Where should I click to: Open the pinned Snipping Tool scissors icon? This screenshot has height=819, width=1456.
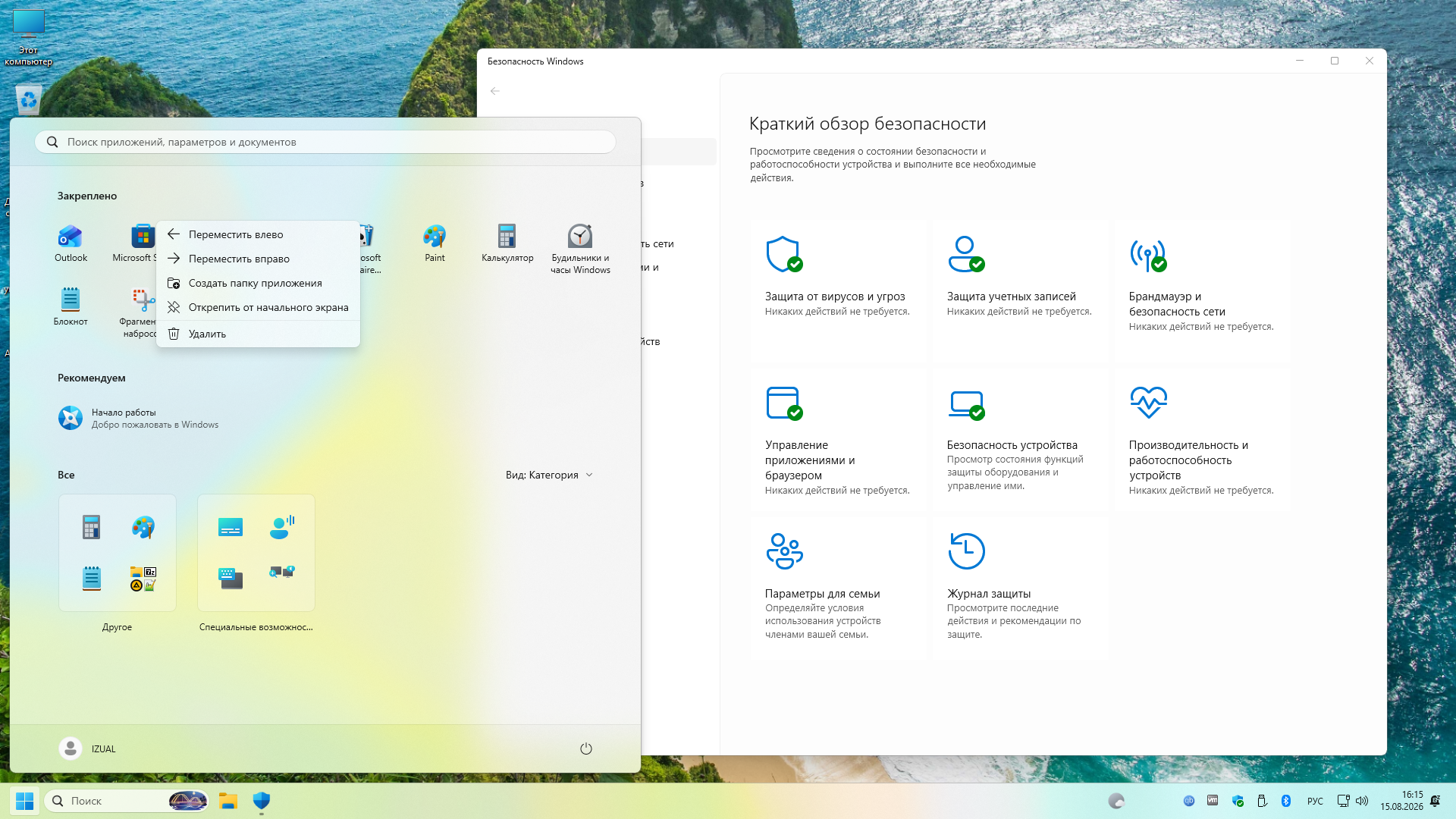point(143,300)
